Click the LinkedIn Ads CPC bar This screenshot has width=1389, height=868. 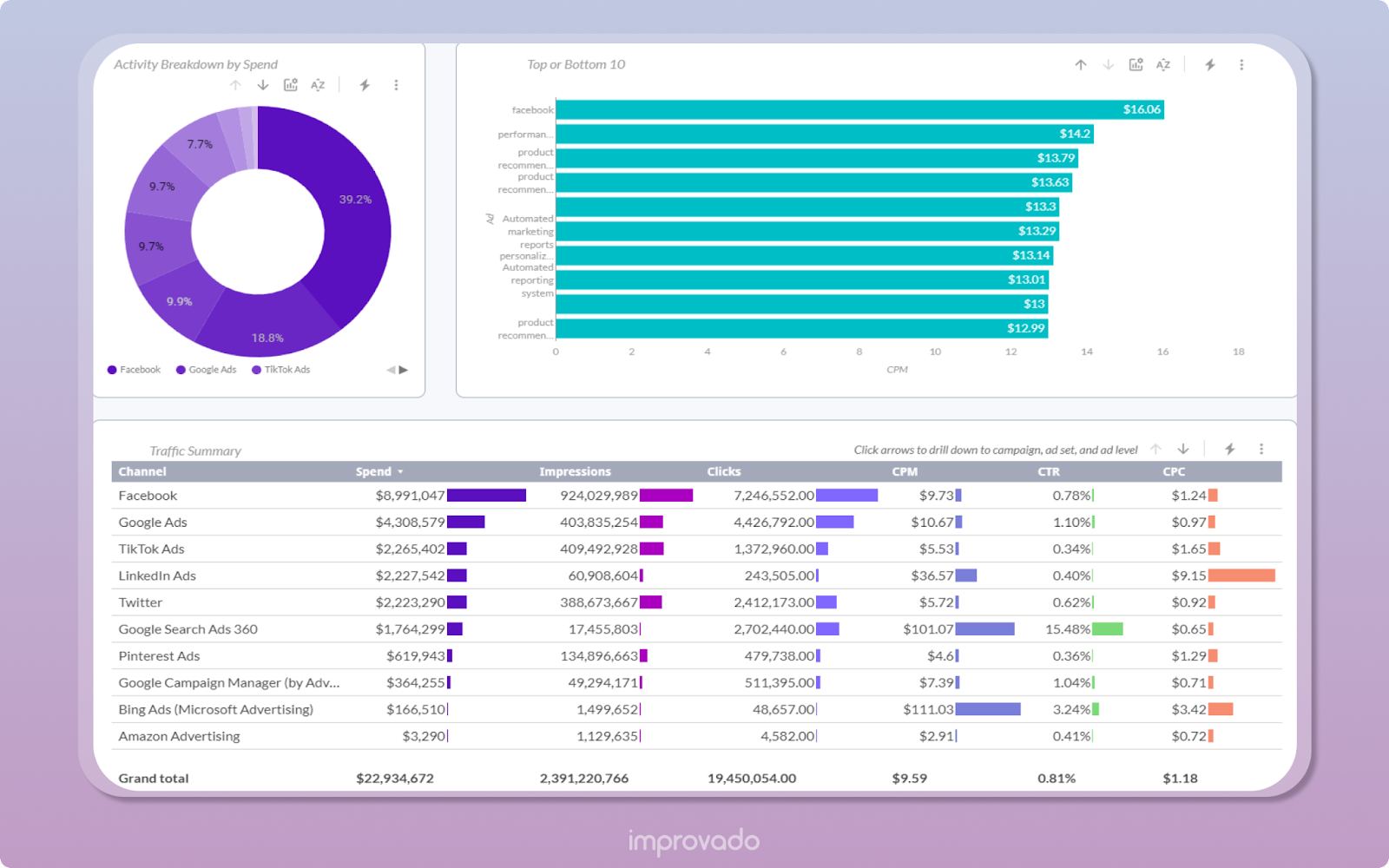[1241, 575]
